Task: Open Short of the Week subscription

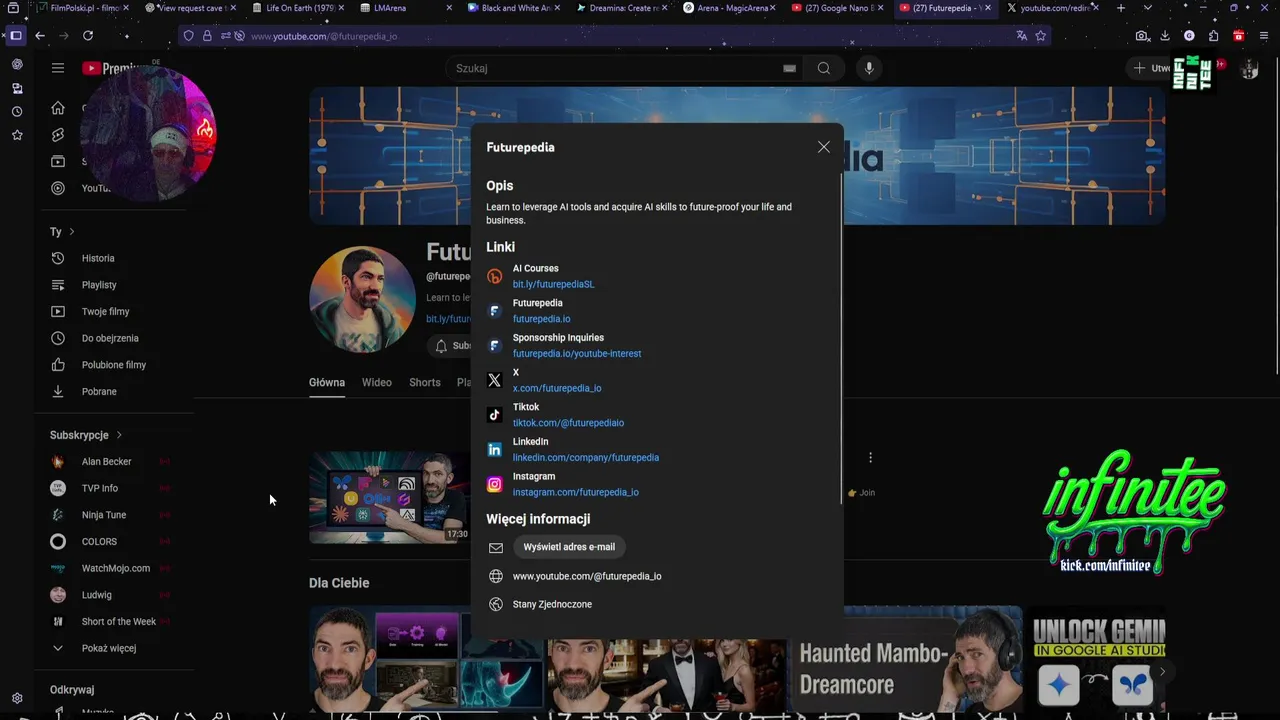Action: click(115, 621)
